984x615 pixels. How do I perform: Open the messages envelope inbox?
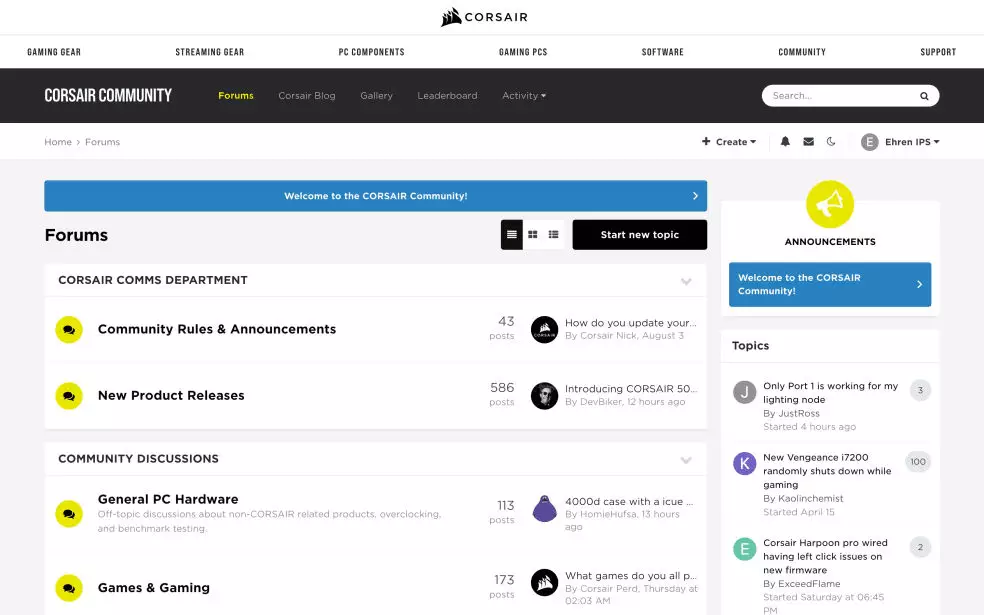808,142
